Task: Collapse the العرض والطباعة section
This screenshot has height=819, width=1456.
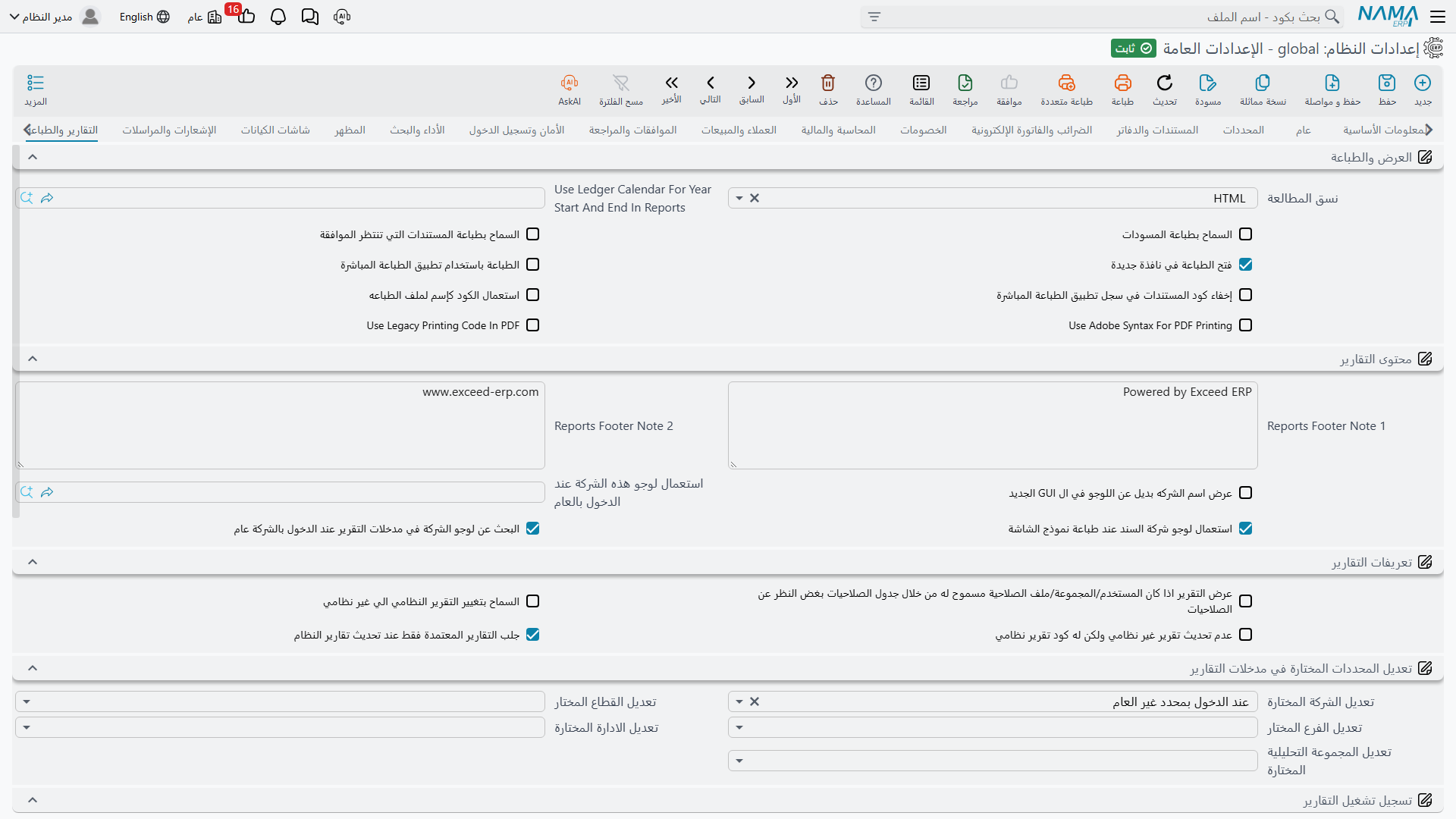Action: 33,157
